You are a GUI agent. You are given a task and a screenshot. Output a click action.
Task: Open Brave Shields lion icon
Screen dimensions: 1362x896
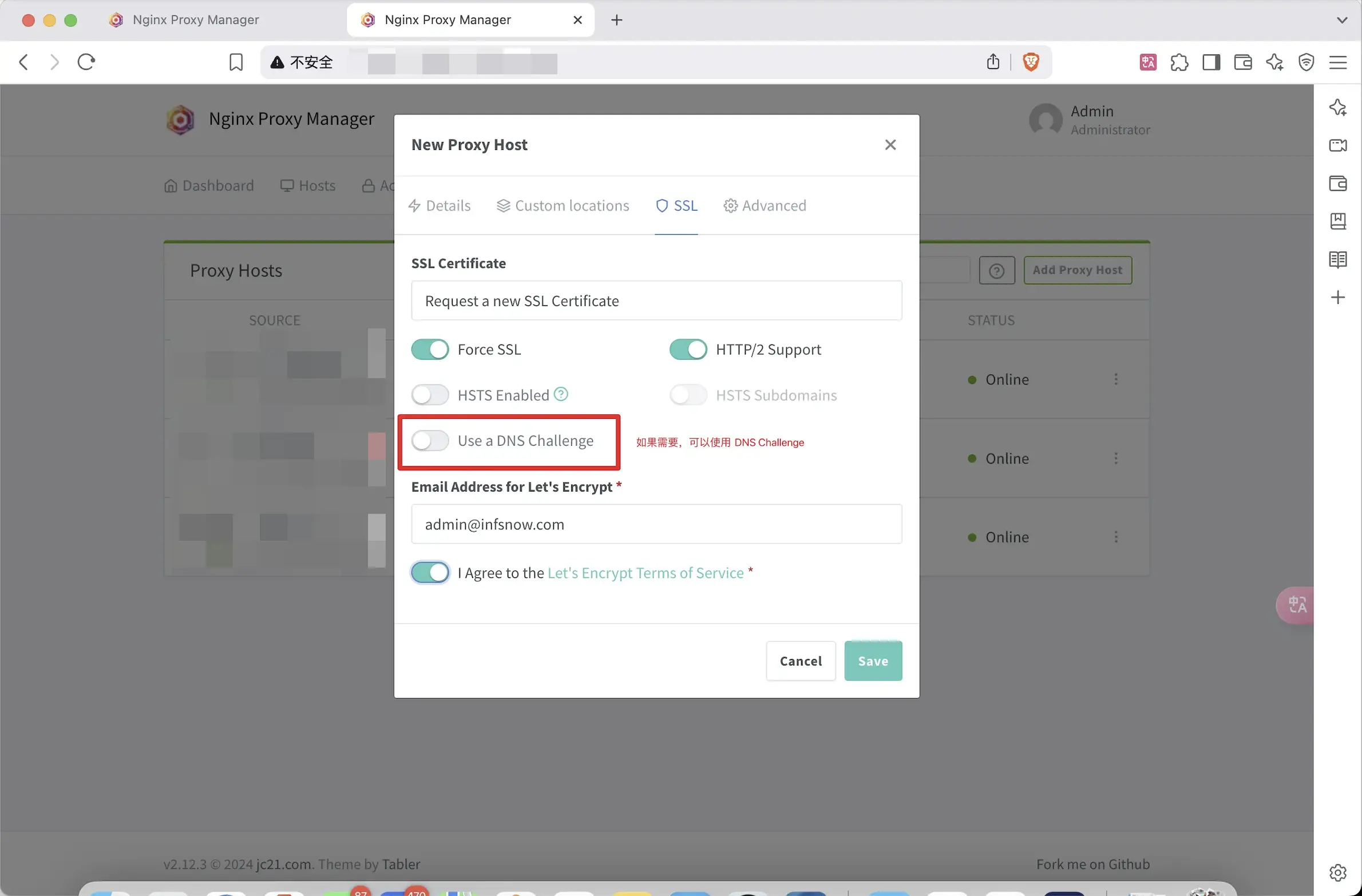[1031, 62]
